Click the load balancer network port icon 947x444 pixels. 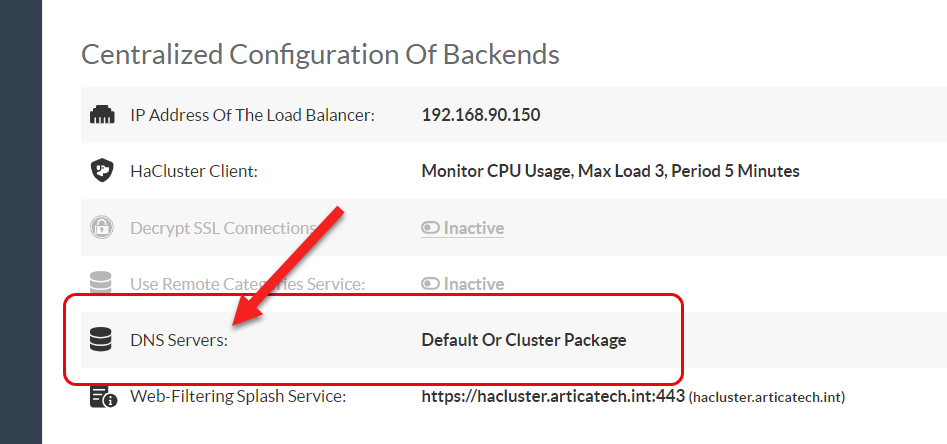coord(101,115)
